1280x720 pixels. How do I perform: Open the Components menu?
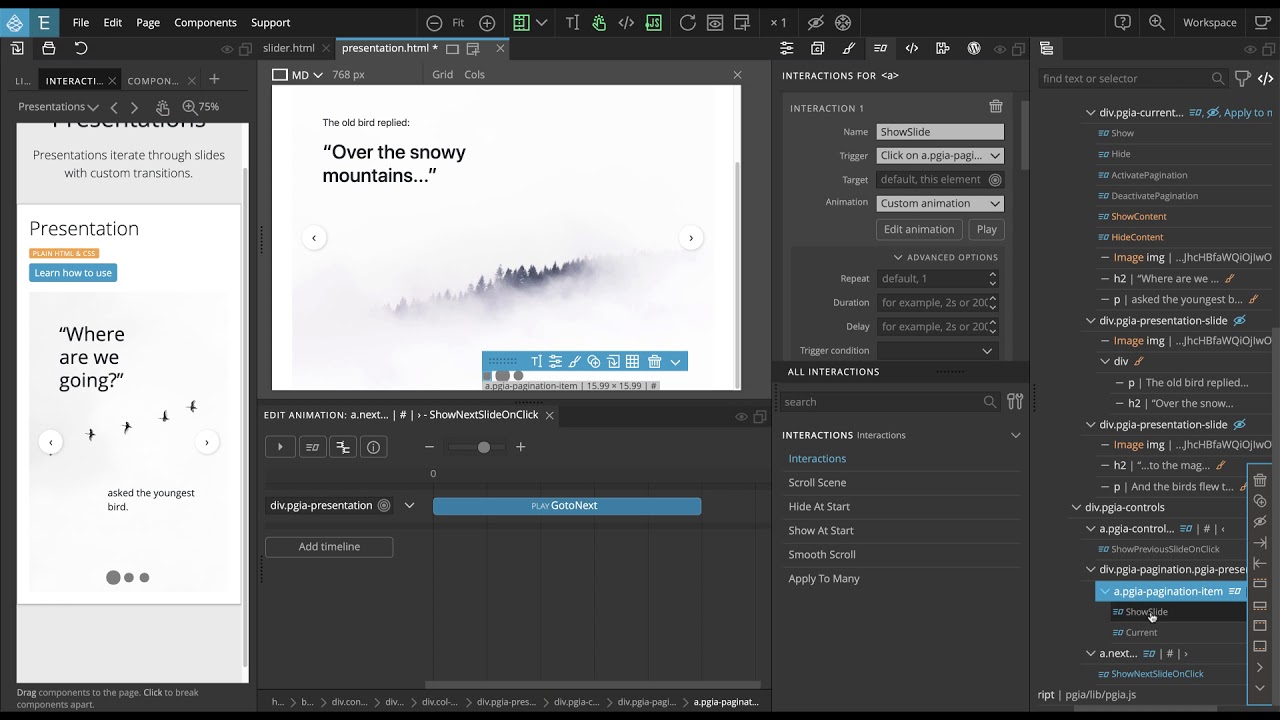[205, 22]
